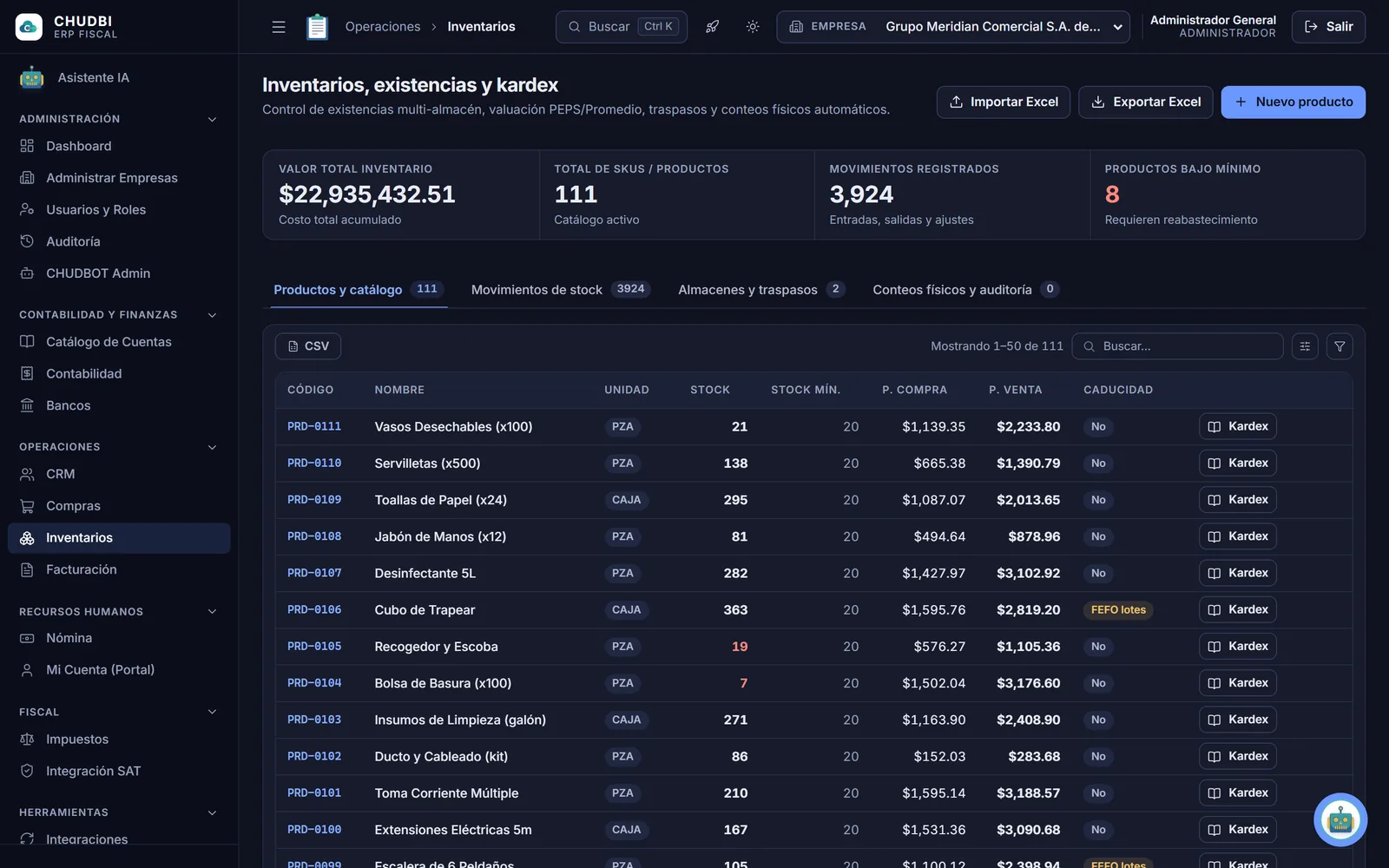
Task: Toggle the hamburger sidebar menu icon
Action: click(x=279, y=27)
